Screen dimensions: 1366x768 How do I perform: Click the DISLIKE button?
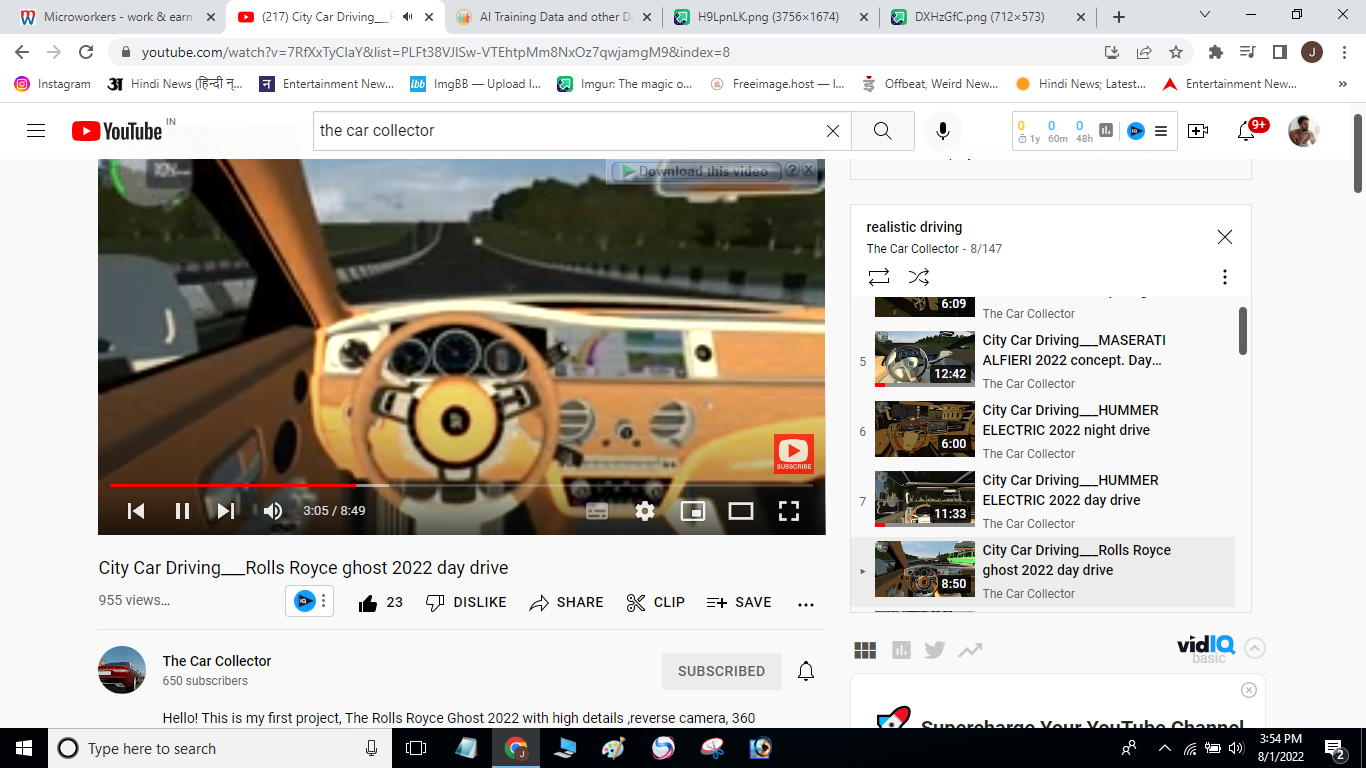(x=466, y=603)
